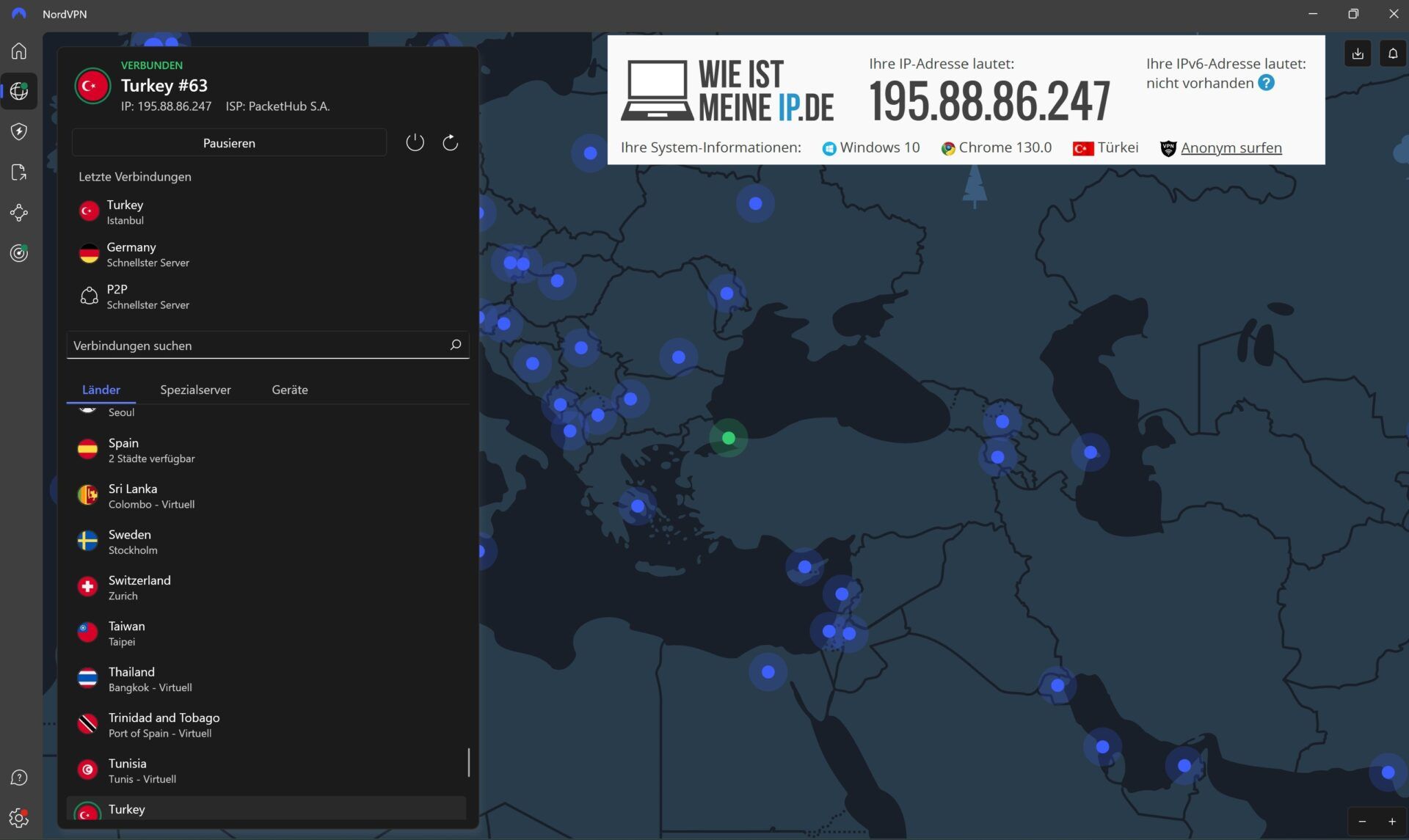Viewport: 1409px width, 840px height.
Task: Open the help question mark icon
Action: [19, 778]
